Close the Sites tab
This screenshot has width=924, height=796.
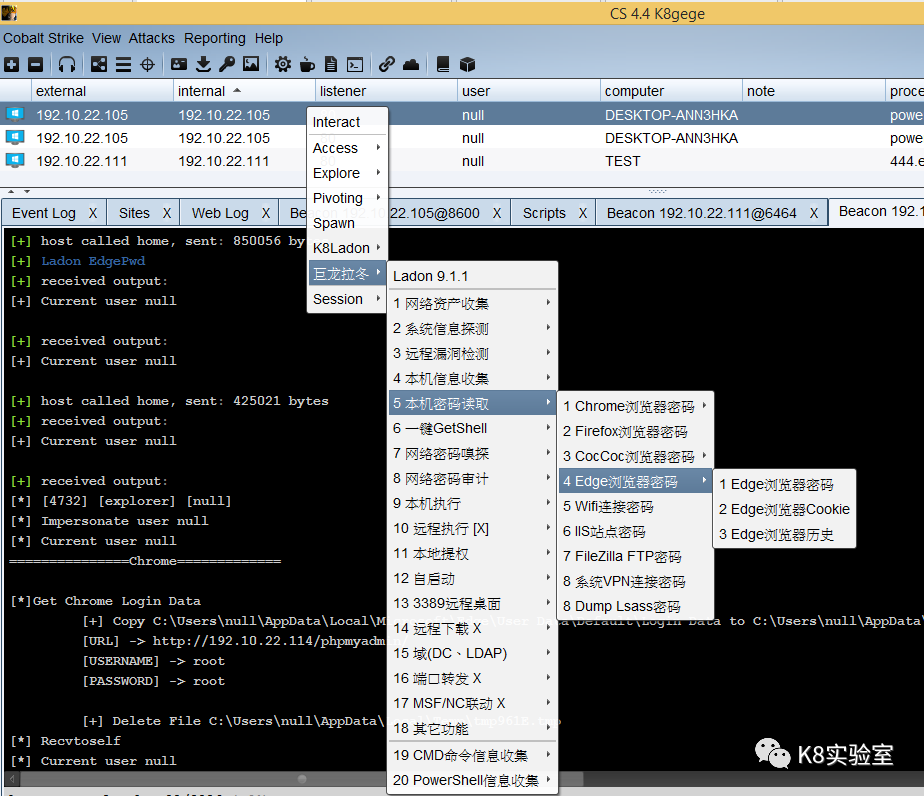(x=167, y=213)
